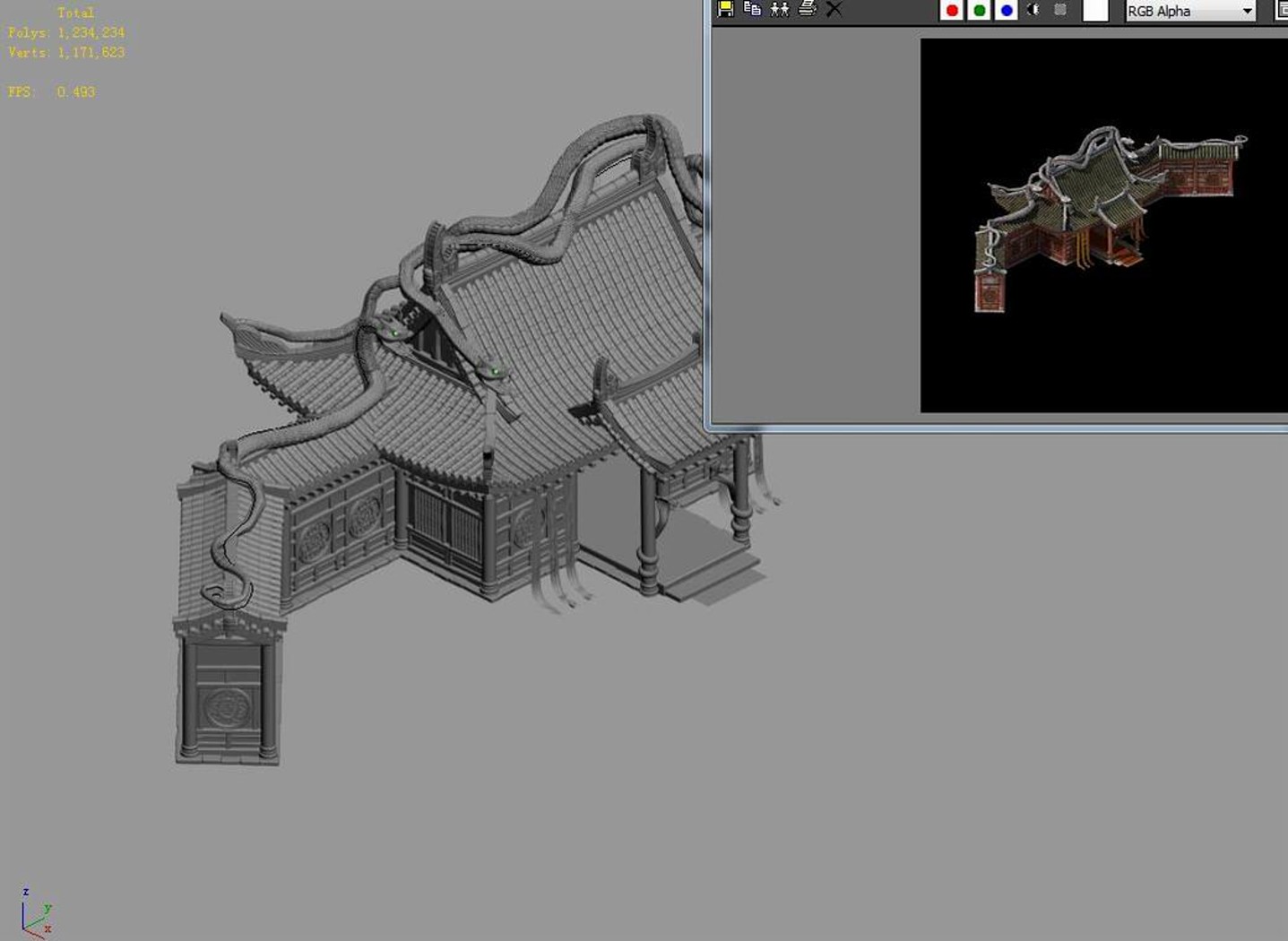The image size is (1288, 941).
Task: Copy rendered image to clipboard
Action: point(752,9)
